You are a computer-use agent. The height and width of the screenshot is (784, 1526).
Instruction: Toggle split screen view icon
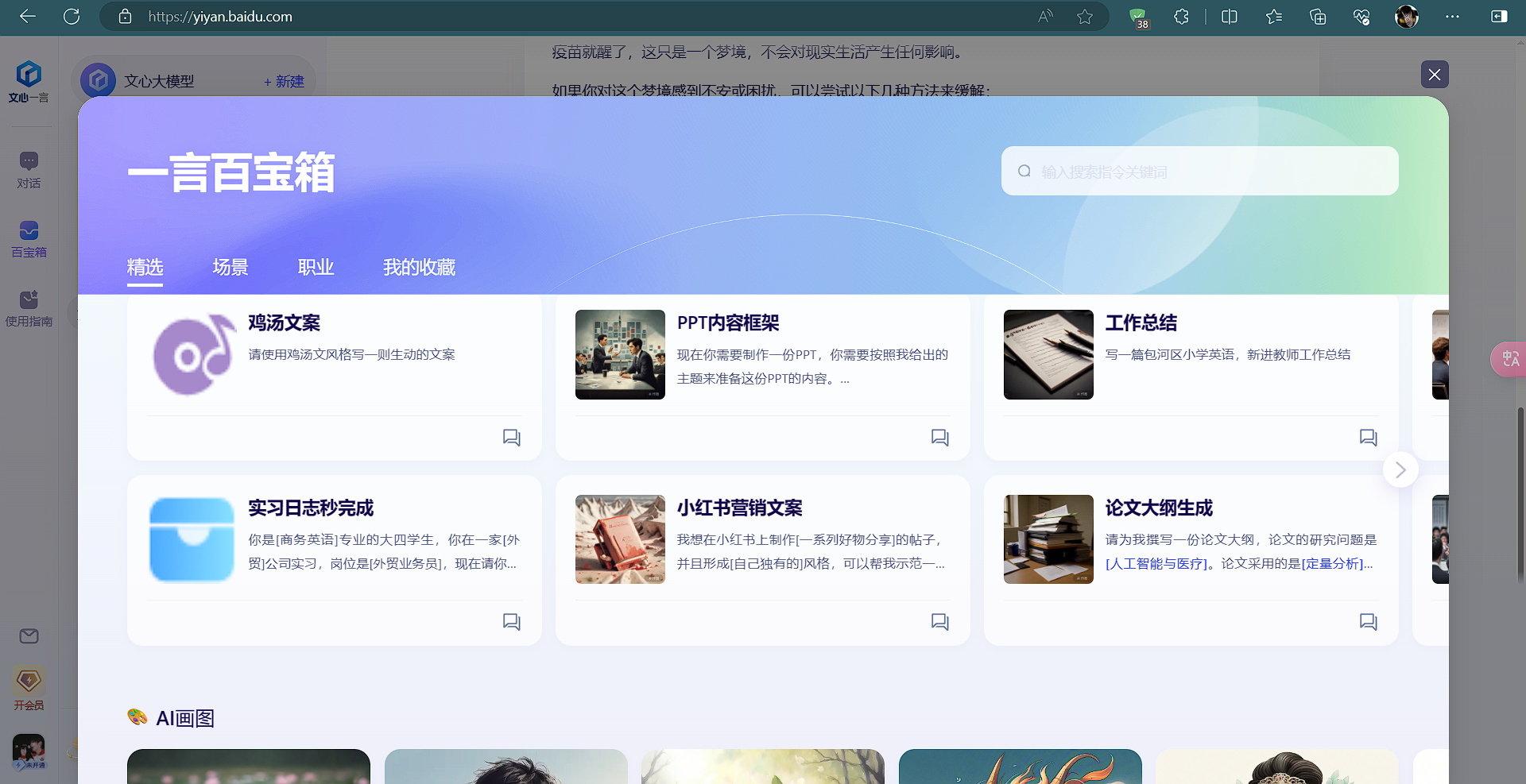[1230, 17]
